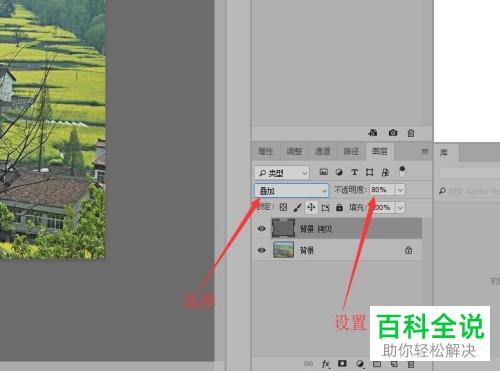
Task: Filter layers by adjustment layer icon
Action: coord(339,172)
